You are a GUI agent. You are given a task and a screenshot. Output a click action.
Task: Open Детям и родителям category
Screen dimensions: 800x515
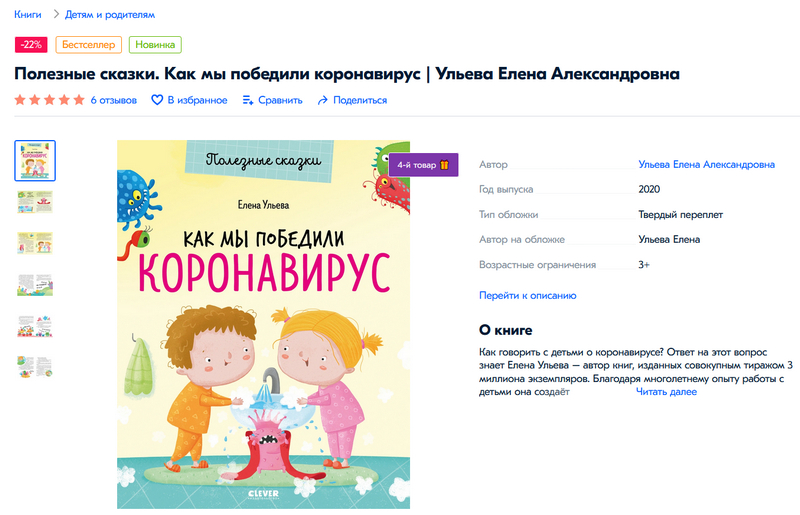(110, 14)
